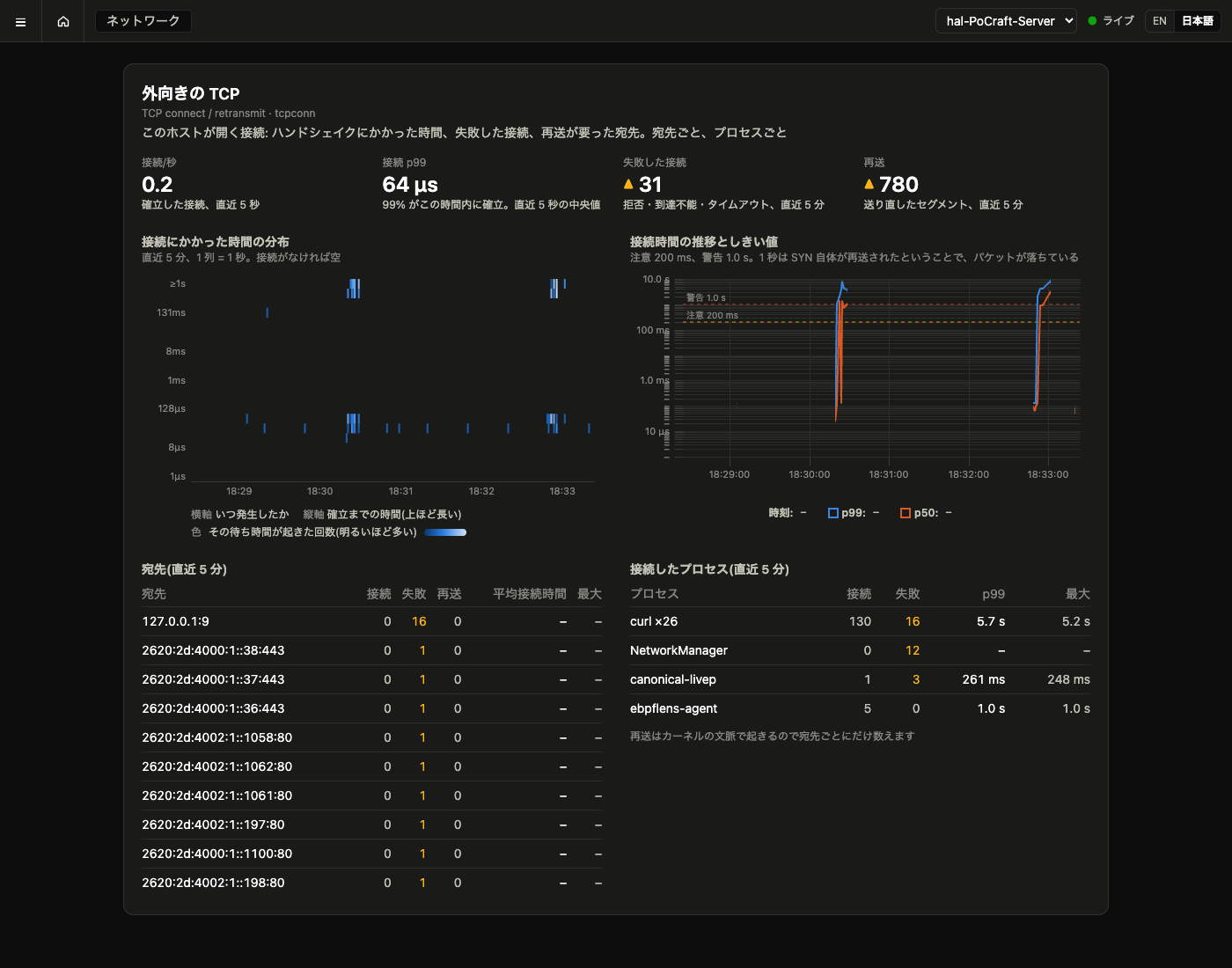Screen dimensions: 1232x968
Task: Click the failed connections count 31
Action: pos(650,184)
